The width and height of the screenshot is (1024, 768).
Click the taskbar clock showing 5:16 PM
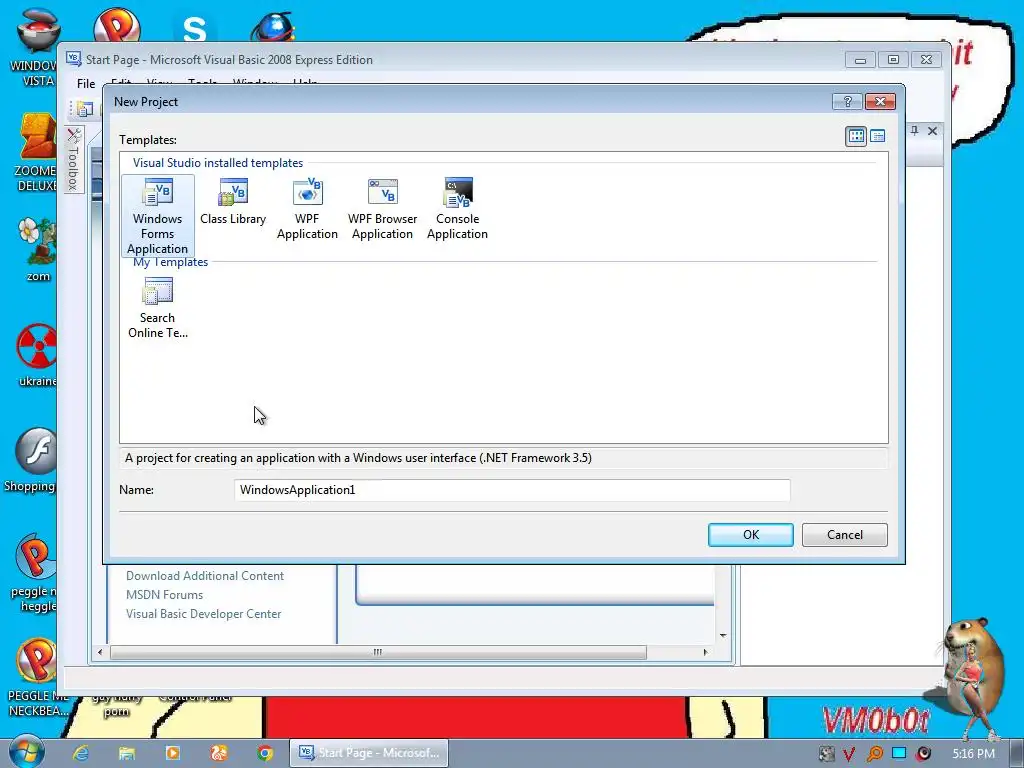[x=973, y=754]
